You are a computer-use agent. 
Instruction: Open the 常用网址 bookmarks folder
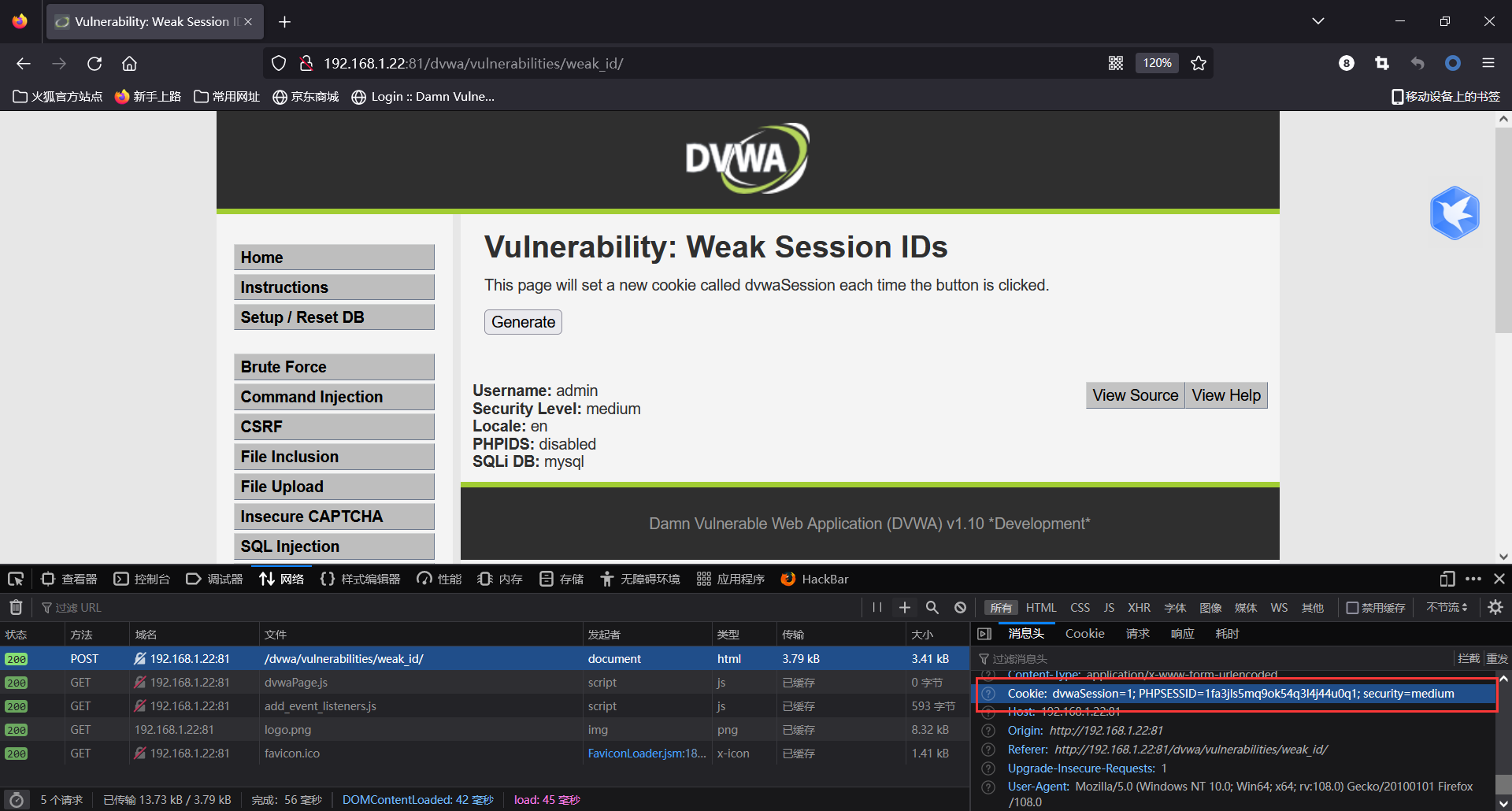[x=227, y=97]
